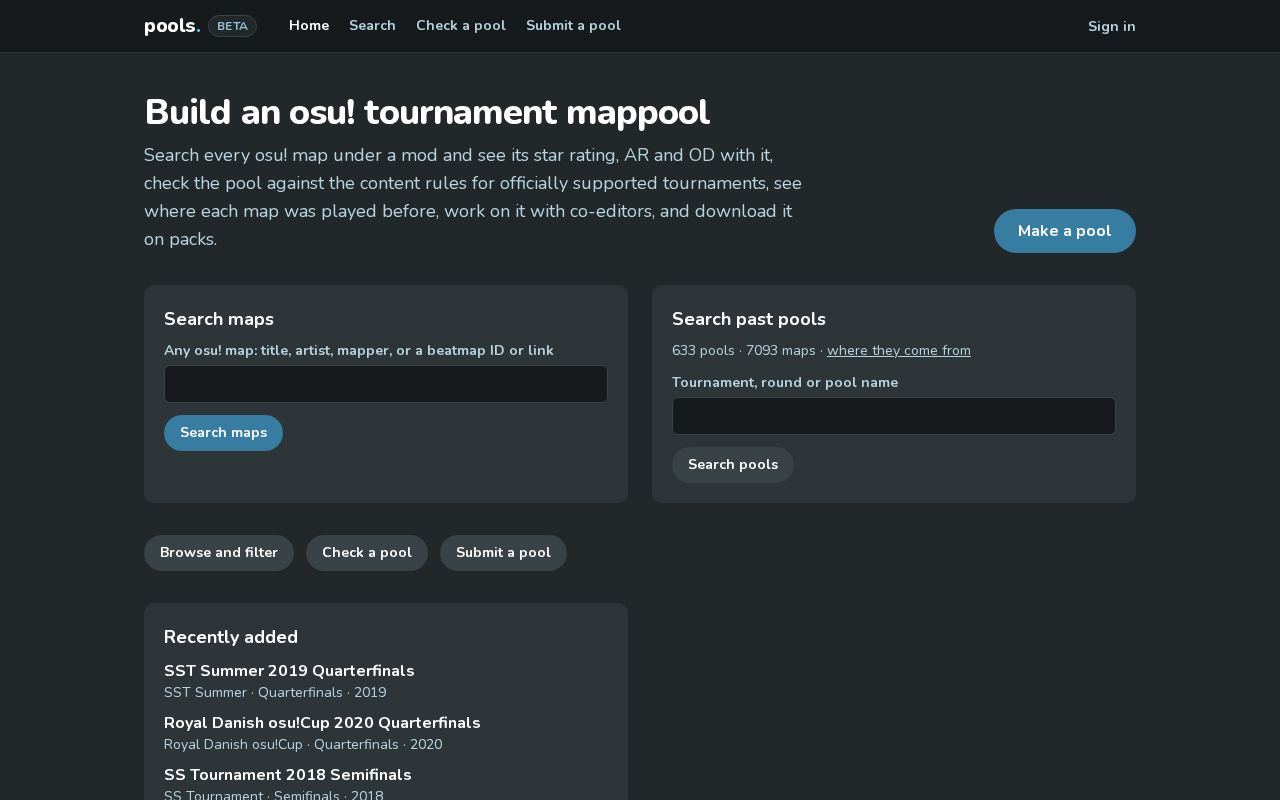Focus the tournament or pool name field
Viewport: 1280px width, 800px height.
tap(894, 416)
